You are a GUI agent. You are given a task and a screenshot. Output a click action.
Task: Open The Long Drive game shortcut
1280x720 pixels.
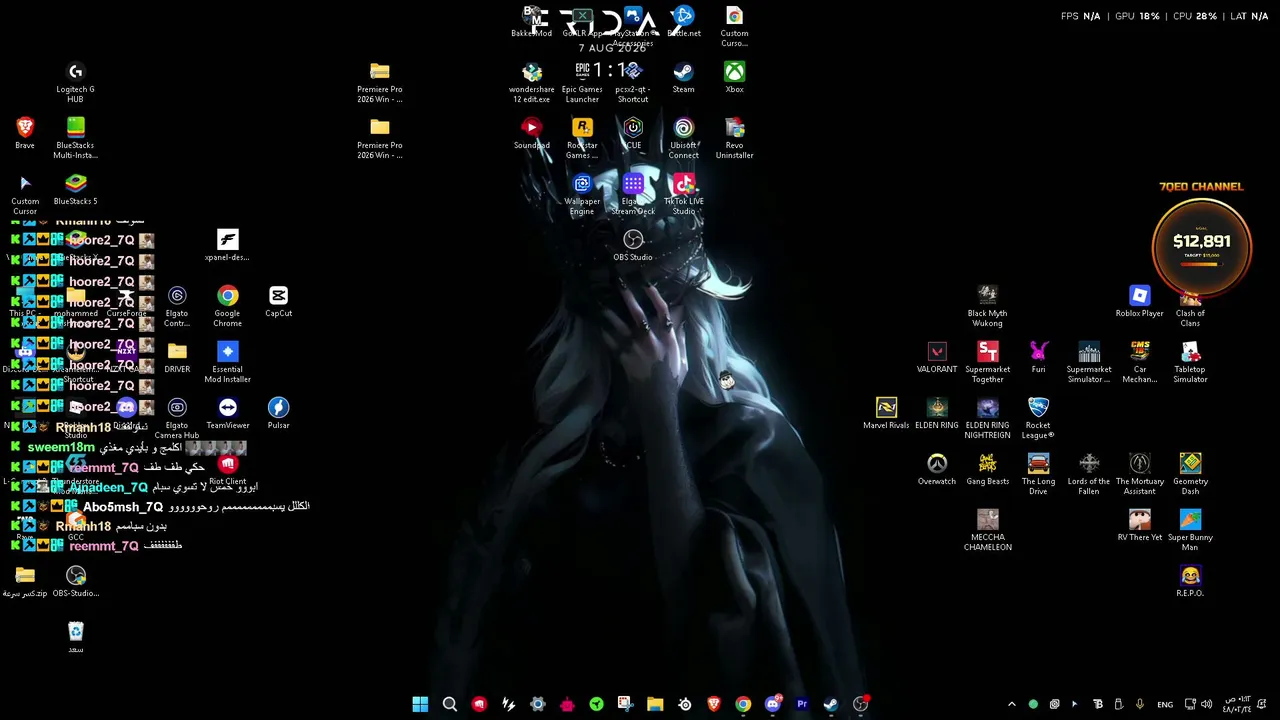[x=1038, y=474]
